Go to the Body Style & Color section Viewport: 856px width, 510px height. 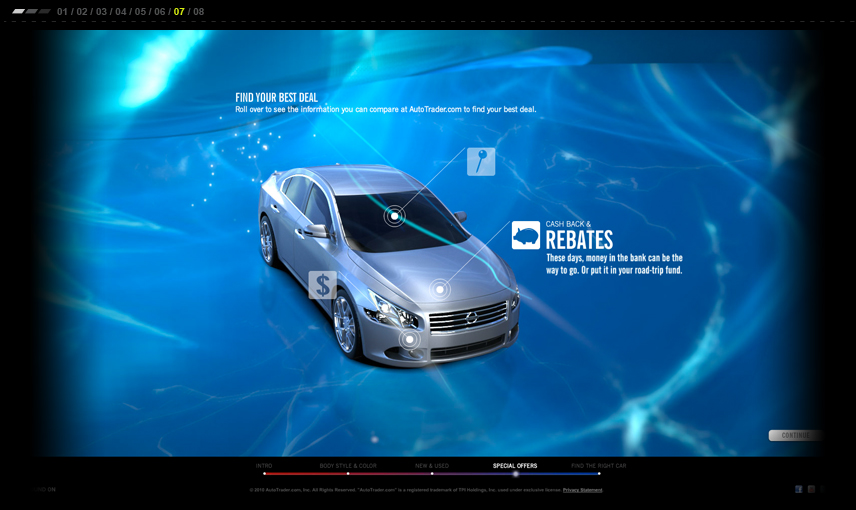(348, 466)
